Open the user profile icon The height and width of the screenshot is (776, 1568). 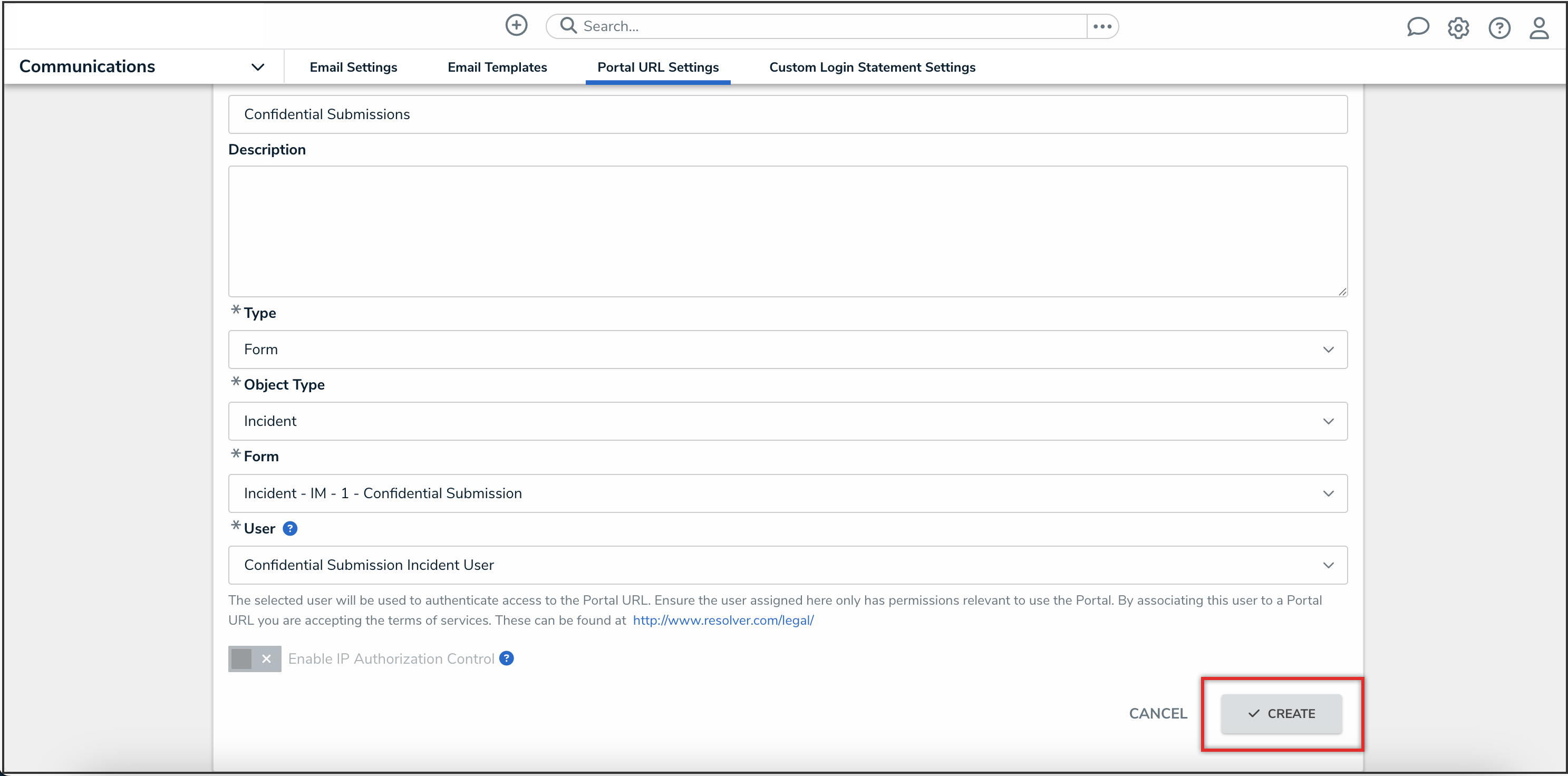(x=1539, y=28)
